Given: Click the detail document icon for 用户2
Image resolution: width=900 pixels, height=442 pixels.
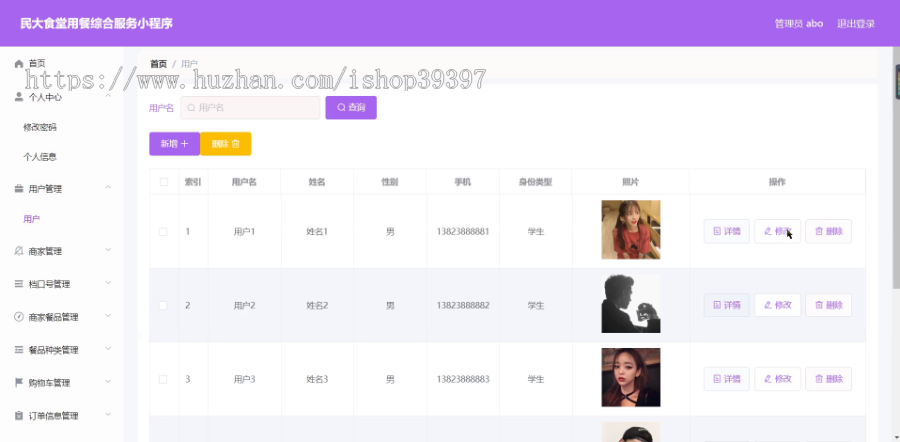Looking at the screenshot, I should click(717, 305).
